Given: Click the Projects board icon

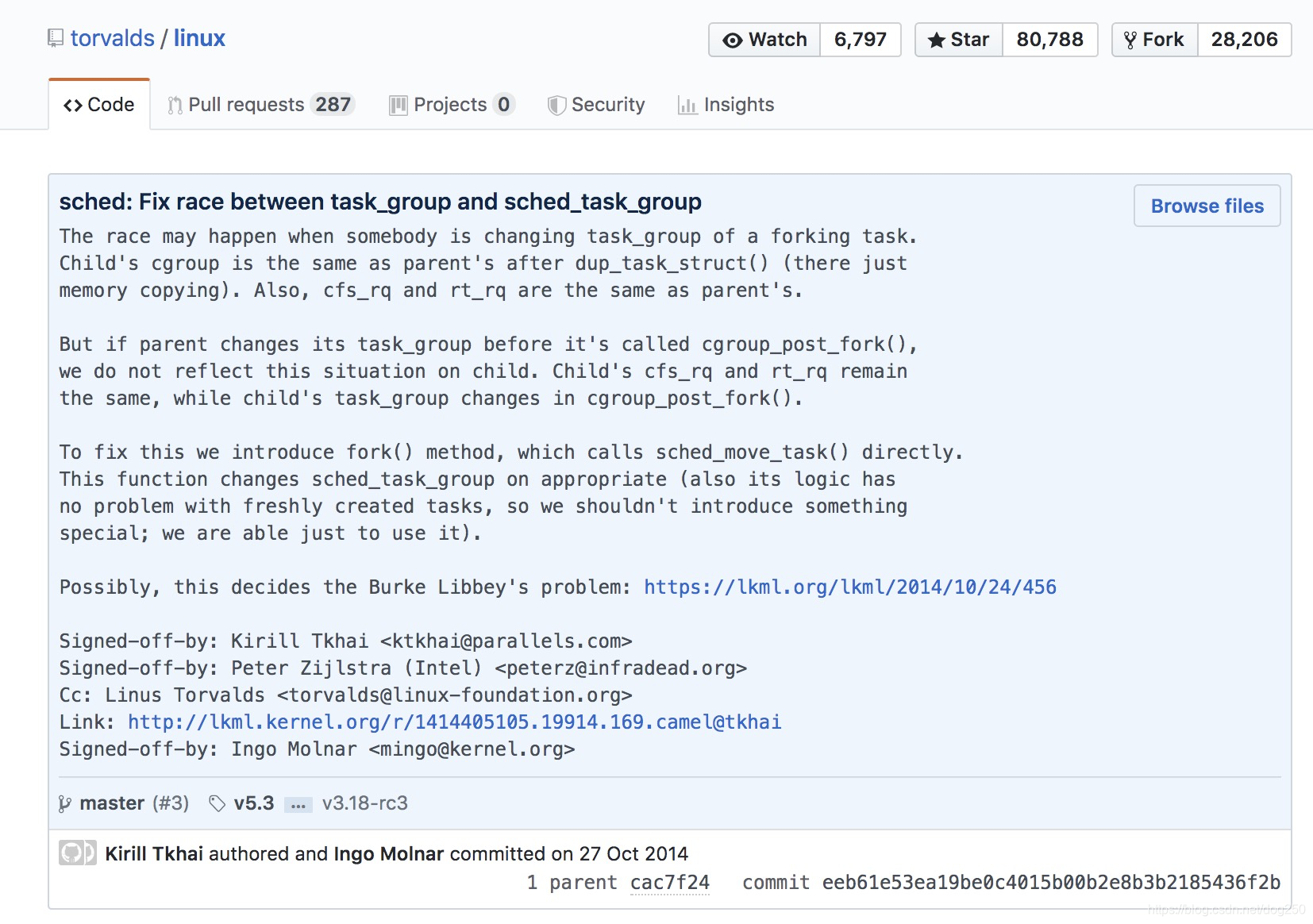Looking at the screenshot, I should [x=398, y=106].
